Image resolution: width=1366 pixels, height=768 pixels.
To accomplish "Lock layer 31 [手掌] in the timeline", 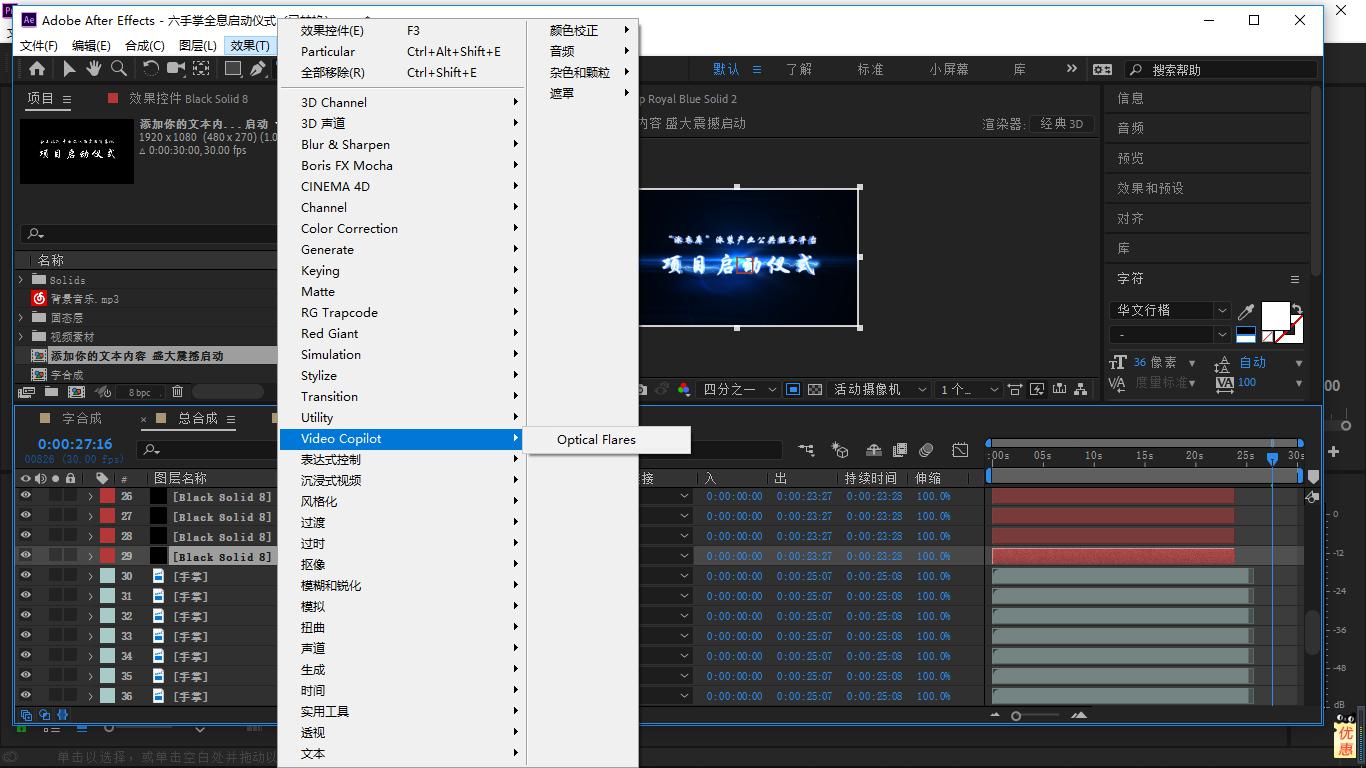I will click(x=69, y=596).
